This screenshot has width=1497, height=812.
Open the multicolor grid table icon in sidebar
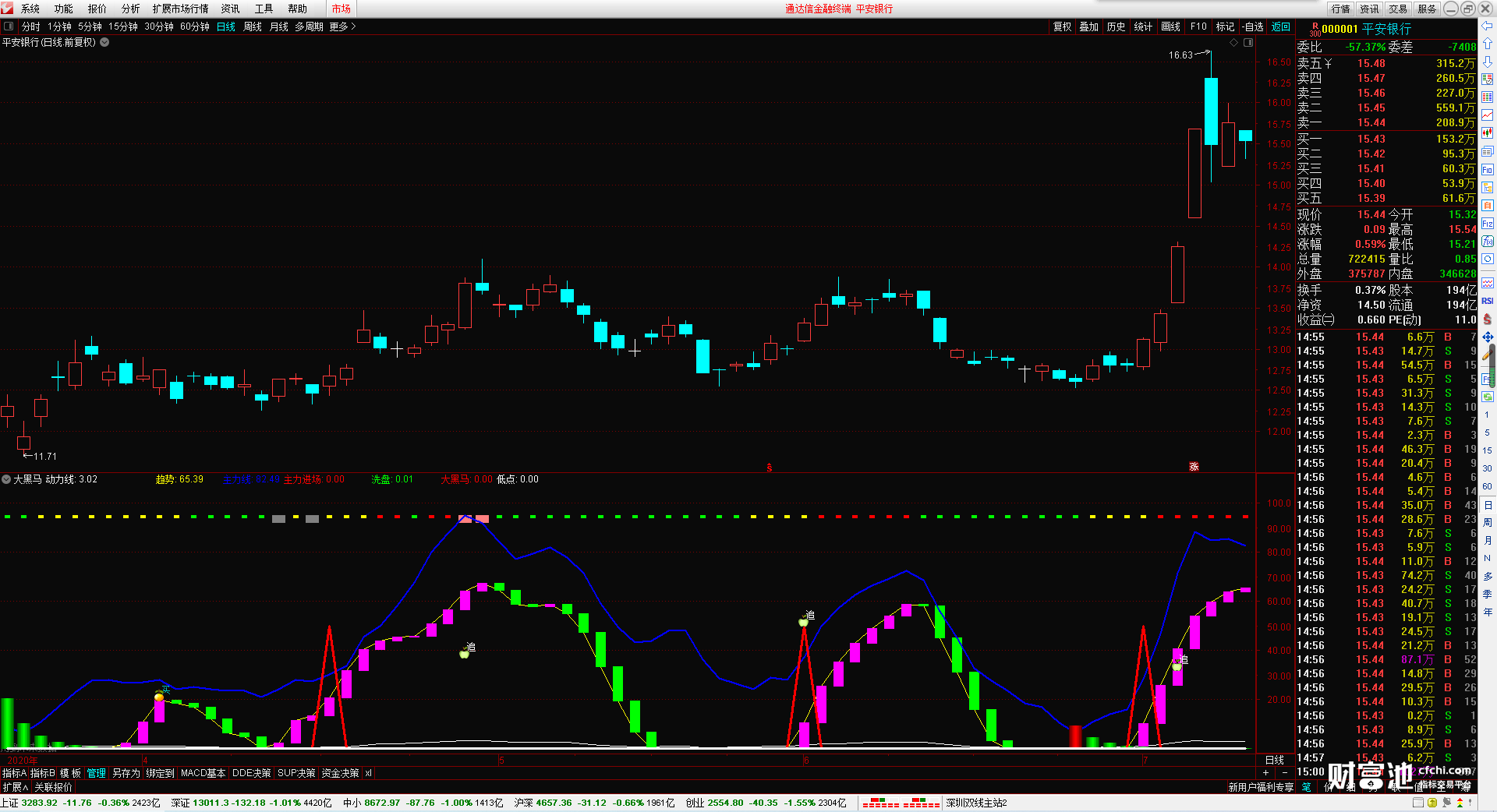[1487, 97]
